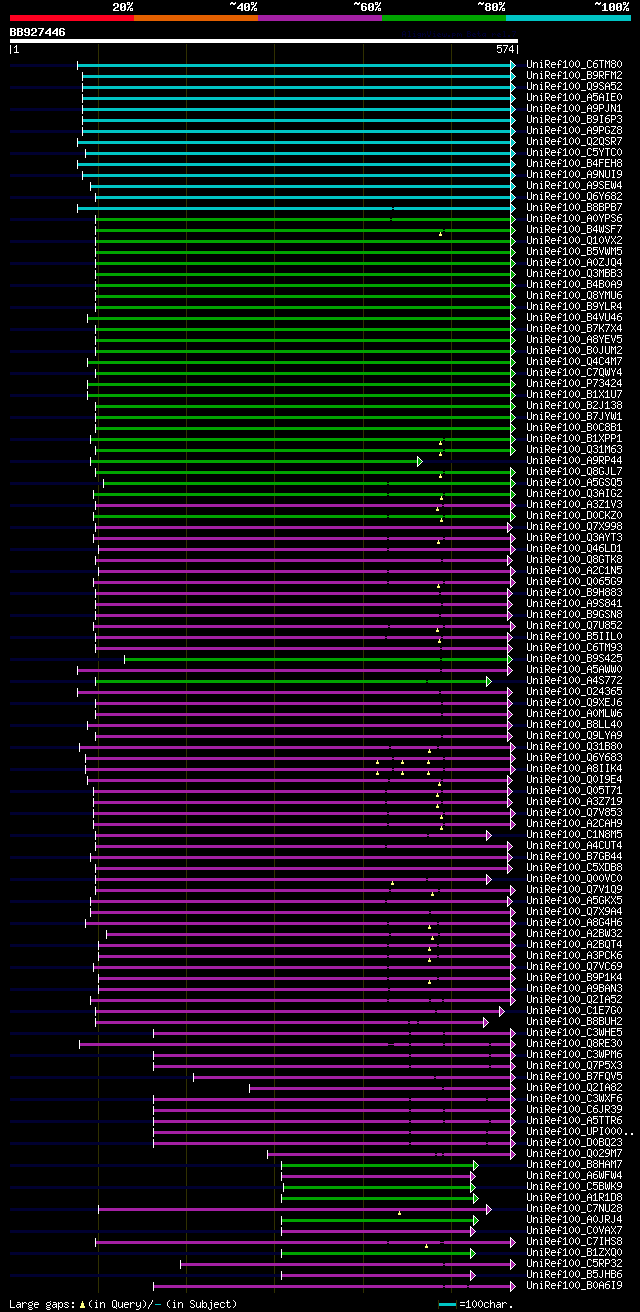Click the query end position 574
640x1312 pixels.
pyautogui.click(x=505, y=49)
